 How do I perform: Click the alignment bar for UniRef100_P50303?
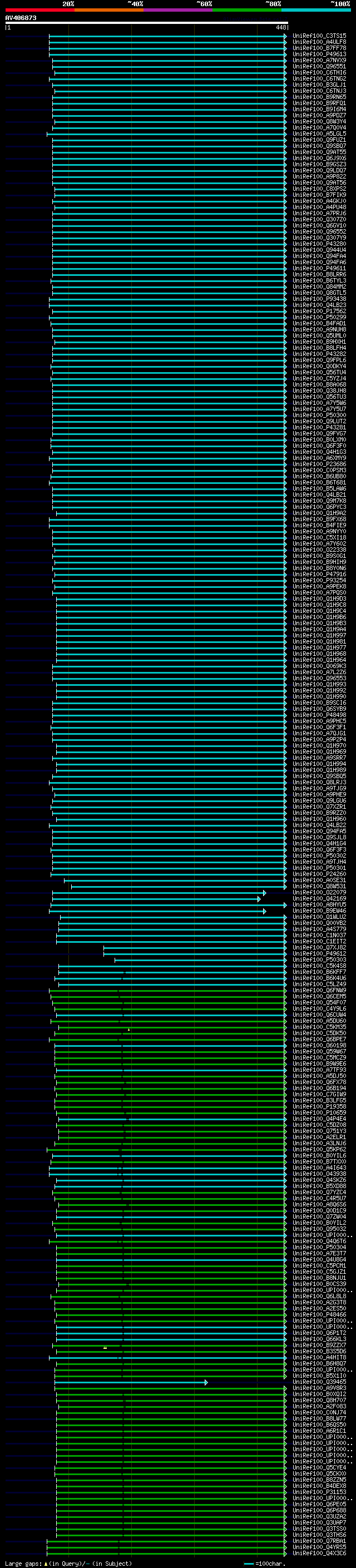coord(200,960)
